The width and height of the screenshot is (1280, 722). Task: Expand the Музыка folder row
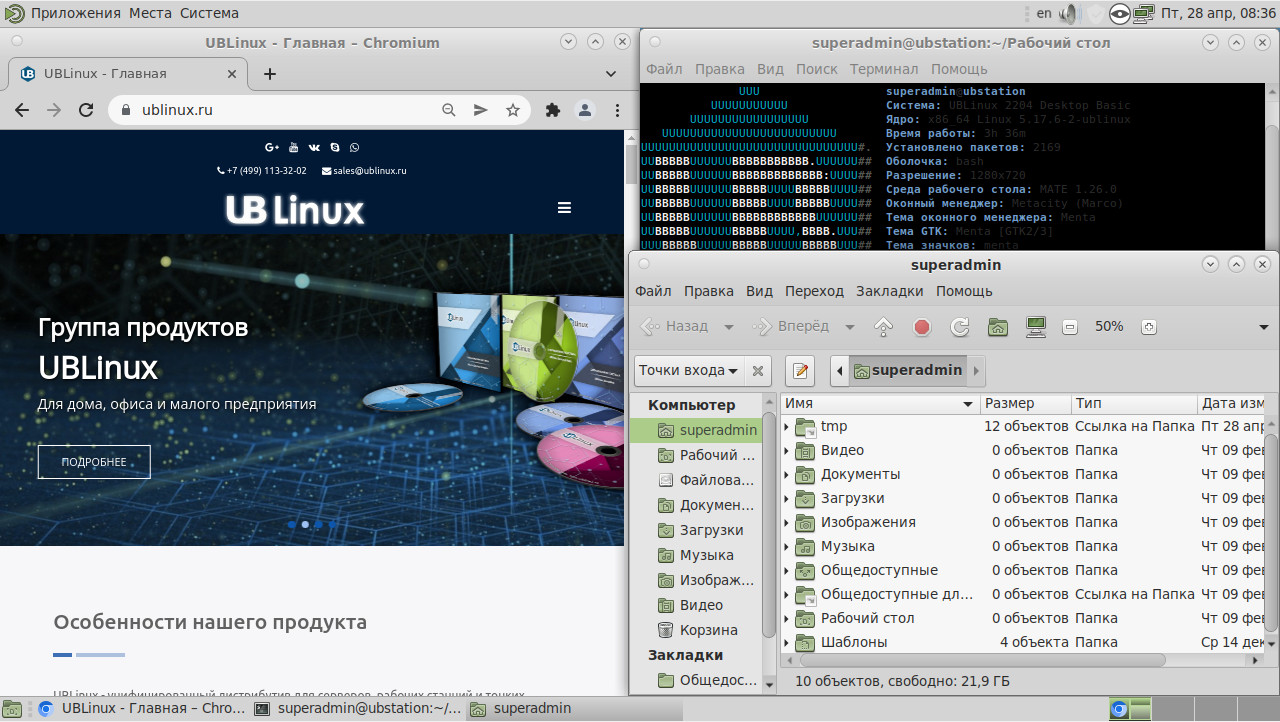(787, 547)
